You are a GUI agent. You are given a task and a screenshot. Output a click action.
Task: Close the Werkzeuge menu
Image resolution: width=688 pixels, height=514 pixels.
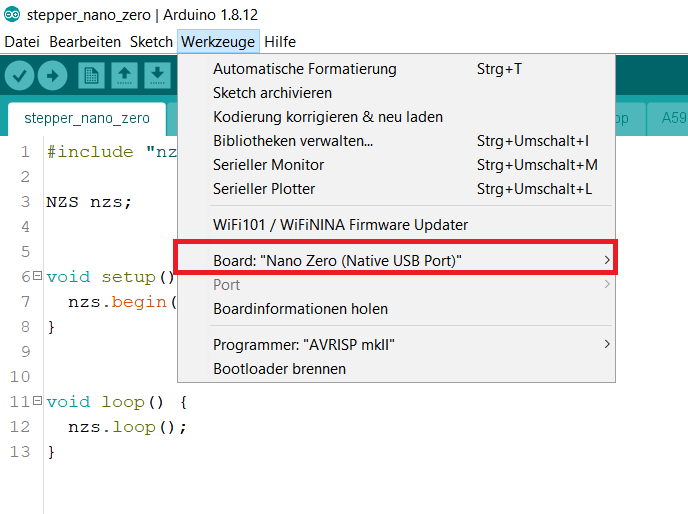(x=218, y=42)
